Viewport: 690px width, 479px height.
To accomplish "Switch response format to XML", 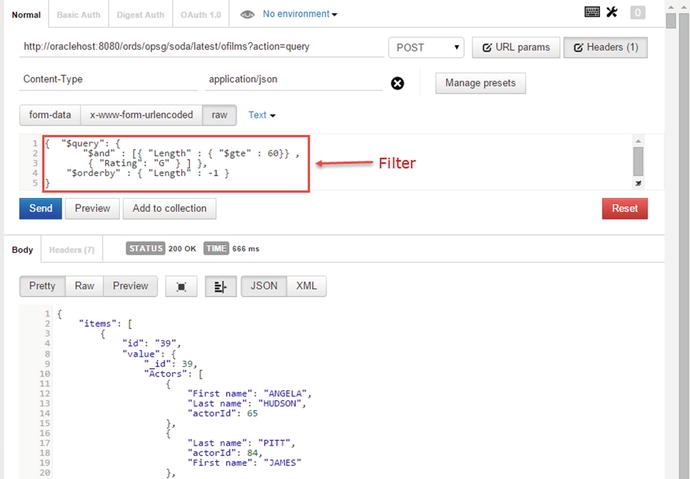I will coord(306,286).
